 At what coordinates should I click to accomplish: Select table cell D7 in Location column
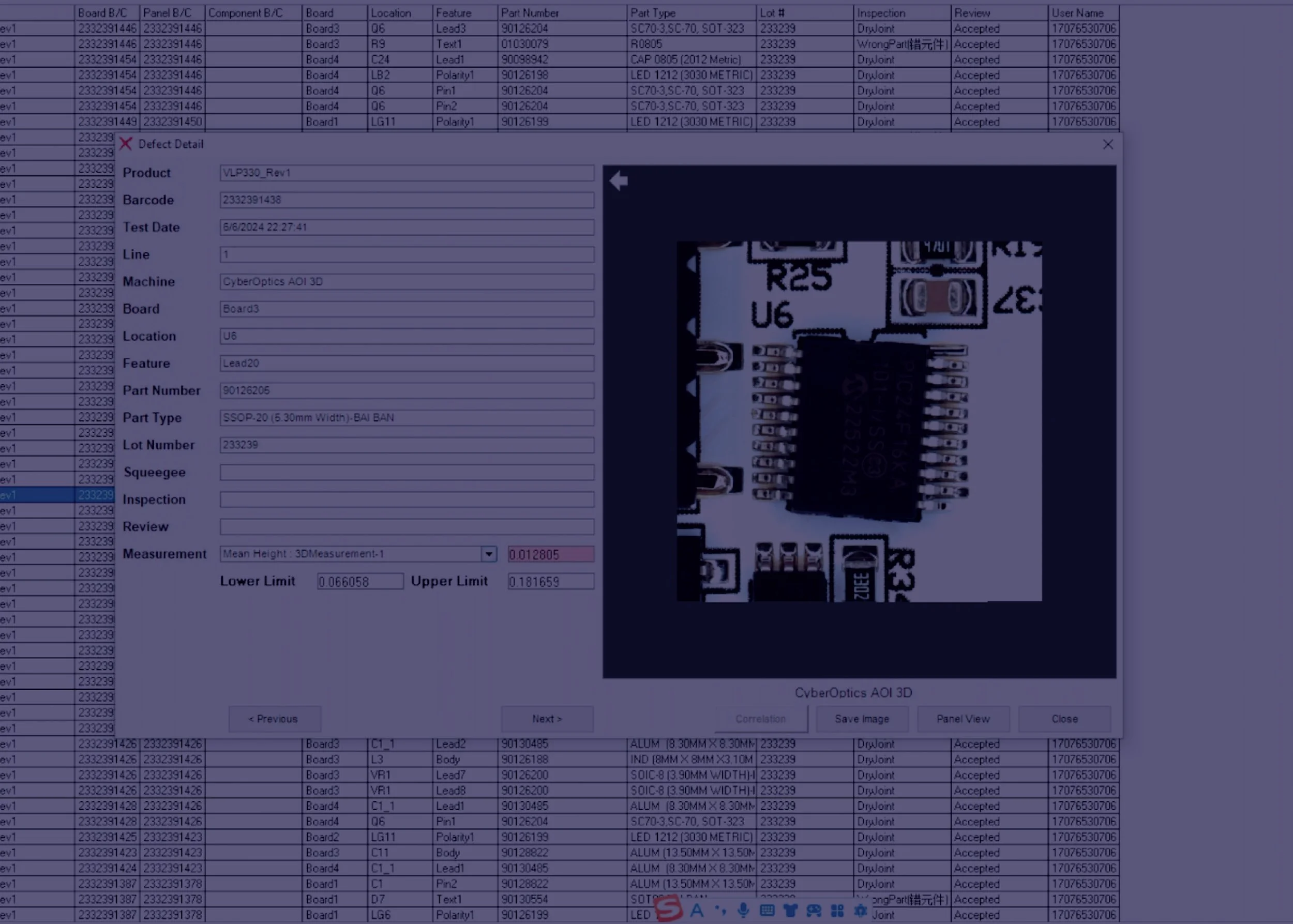400,900
